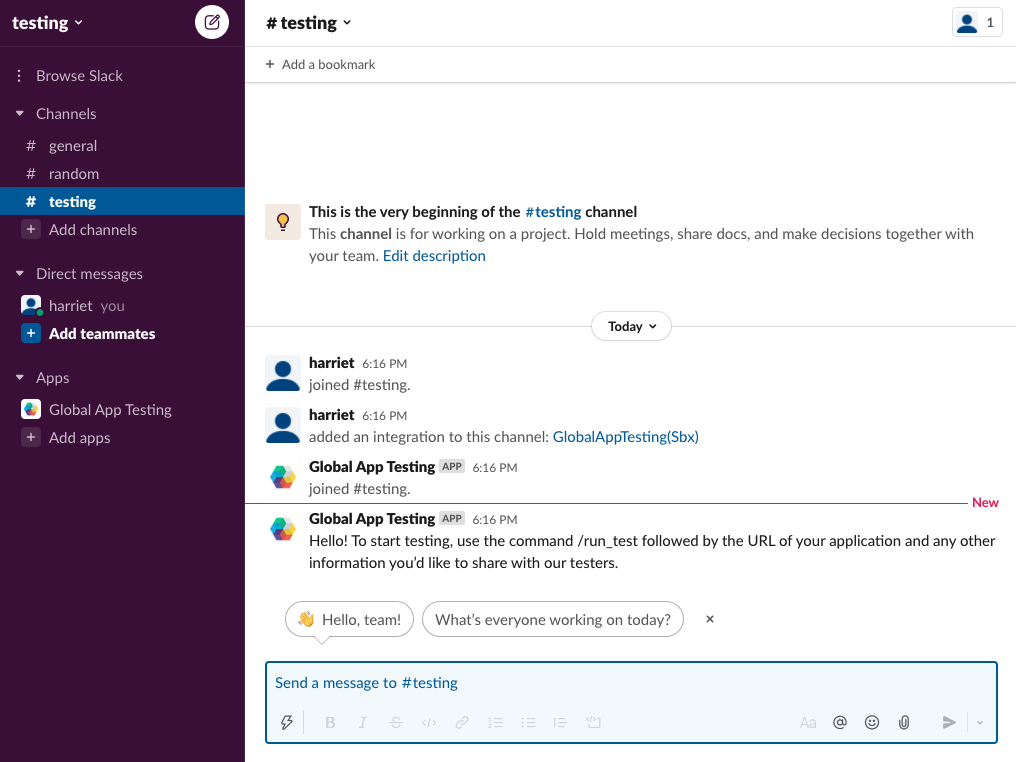Screen dimensions: 1016x762
Task: Open the emoji picker in composer
Action: [x=872, y=722]
